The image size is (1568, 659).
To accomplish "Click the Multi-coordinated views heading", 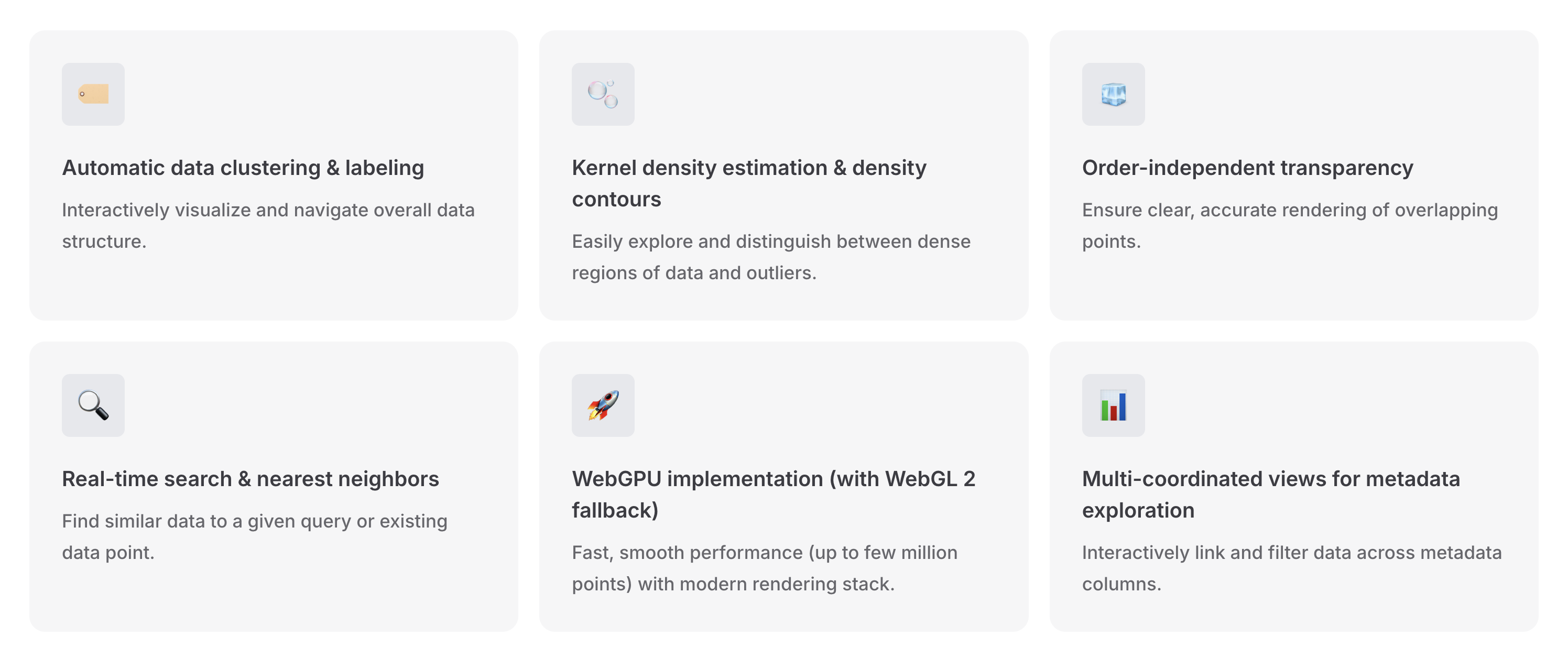I will point(1271,494).
